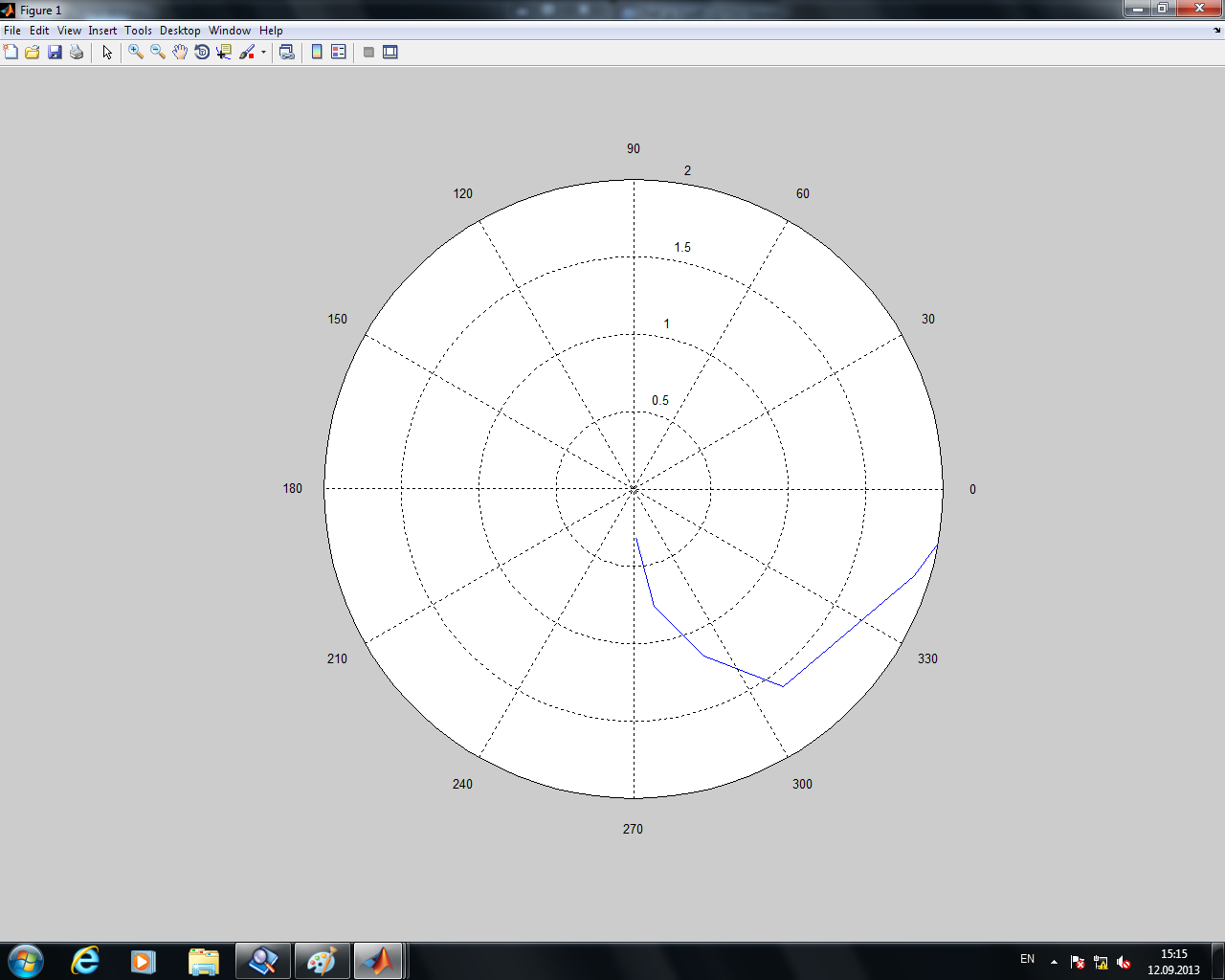Switch to the magnifier app on the taskbar
The width and height of the screenshot is (1225, 980).
(262, 961)
